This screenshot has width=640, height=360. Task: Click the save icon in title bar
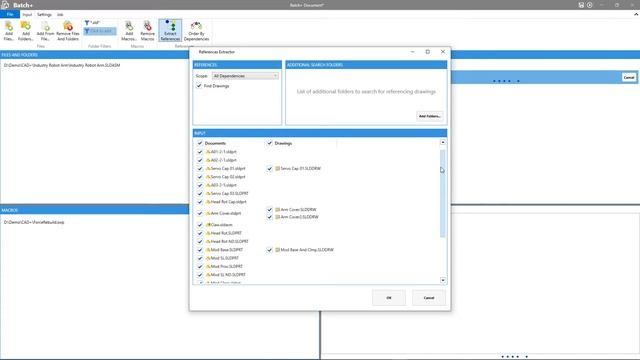pos(581,5)
